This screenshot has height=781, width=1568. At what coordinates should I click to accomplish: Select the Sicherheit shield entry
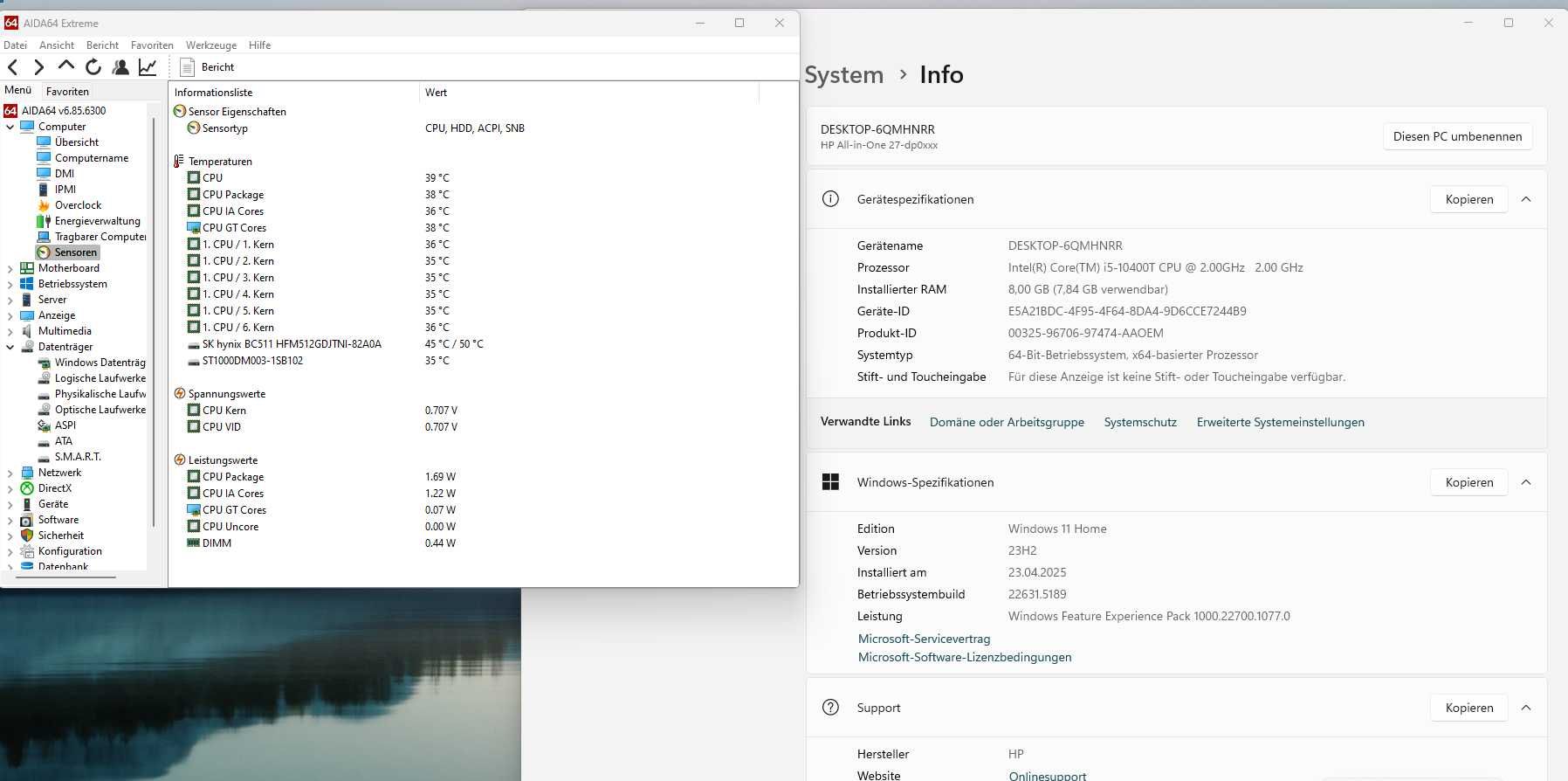click(52, 536)
